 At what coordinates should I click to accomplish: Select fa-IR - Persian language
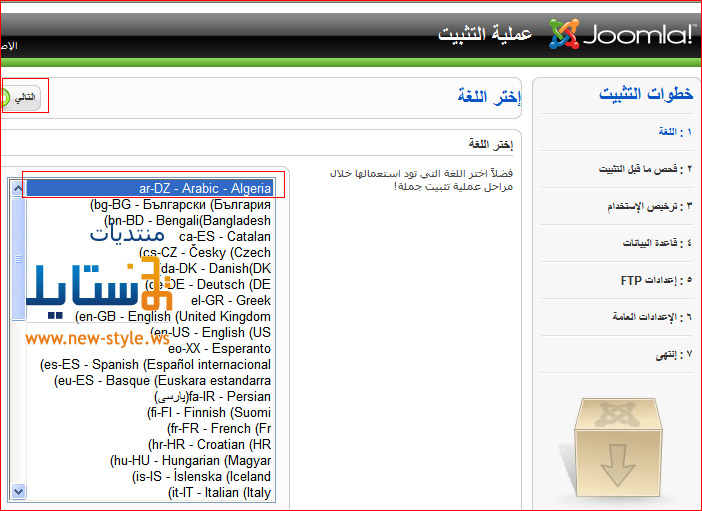(149, 396)
